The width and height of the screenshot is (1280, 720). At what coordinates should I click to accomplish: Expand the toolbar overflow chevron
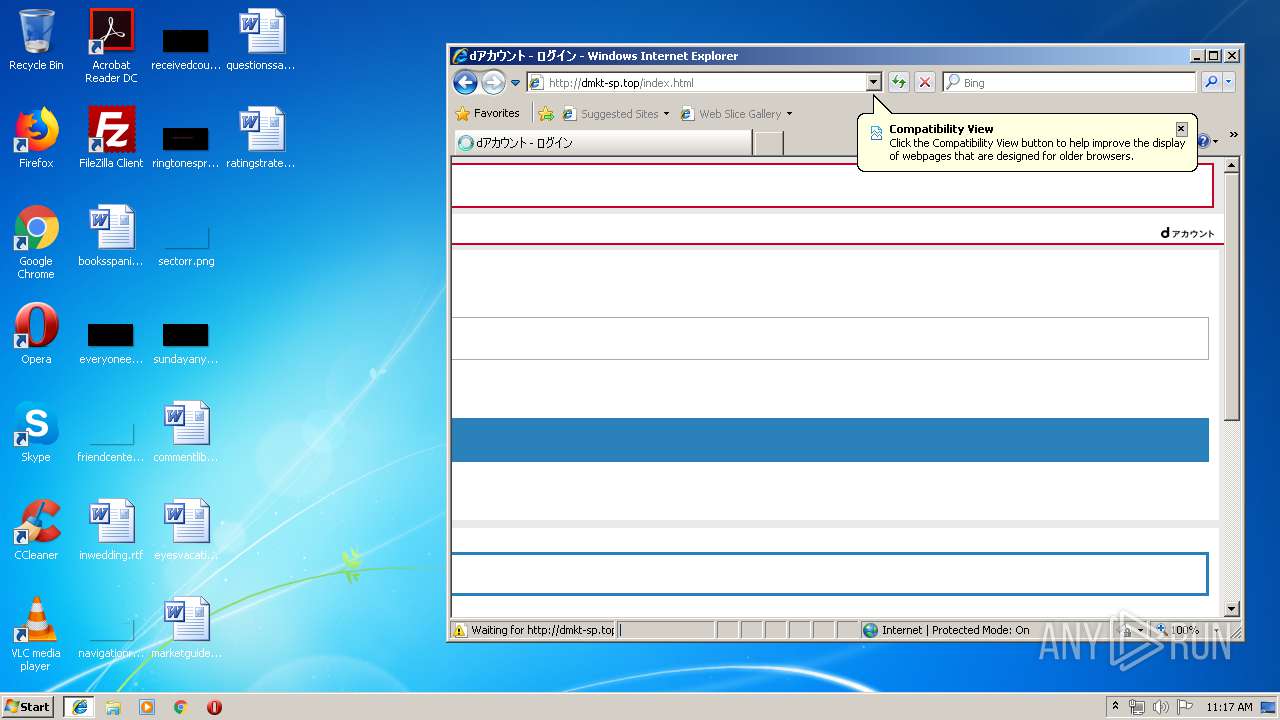(1233, 135)
